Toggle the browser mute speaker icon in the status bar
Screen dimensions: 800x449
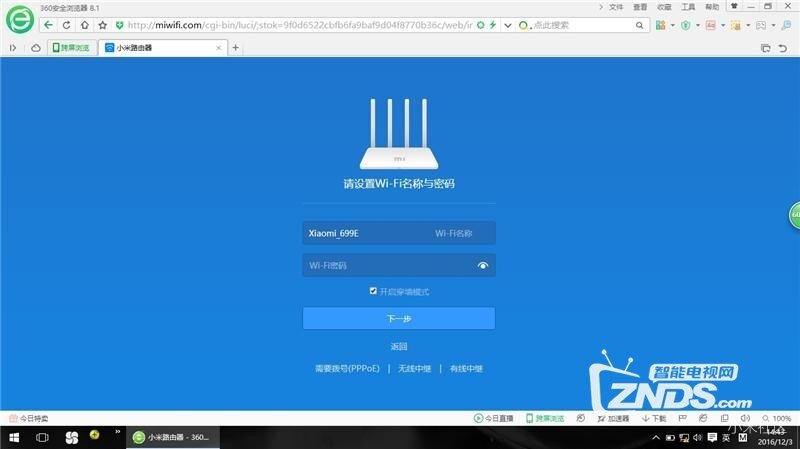tap(745, 418)
